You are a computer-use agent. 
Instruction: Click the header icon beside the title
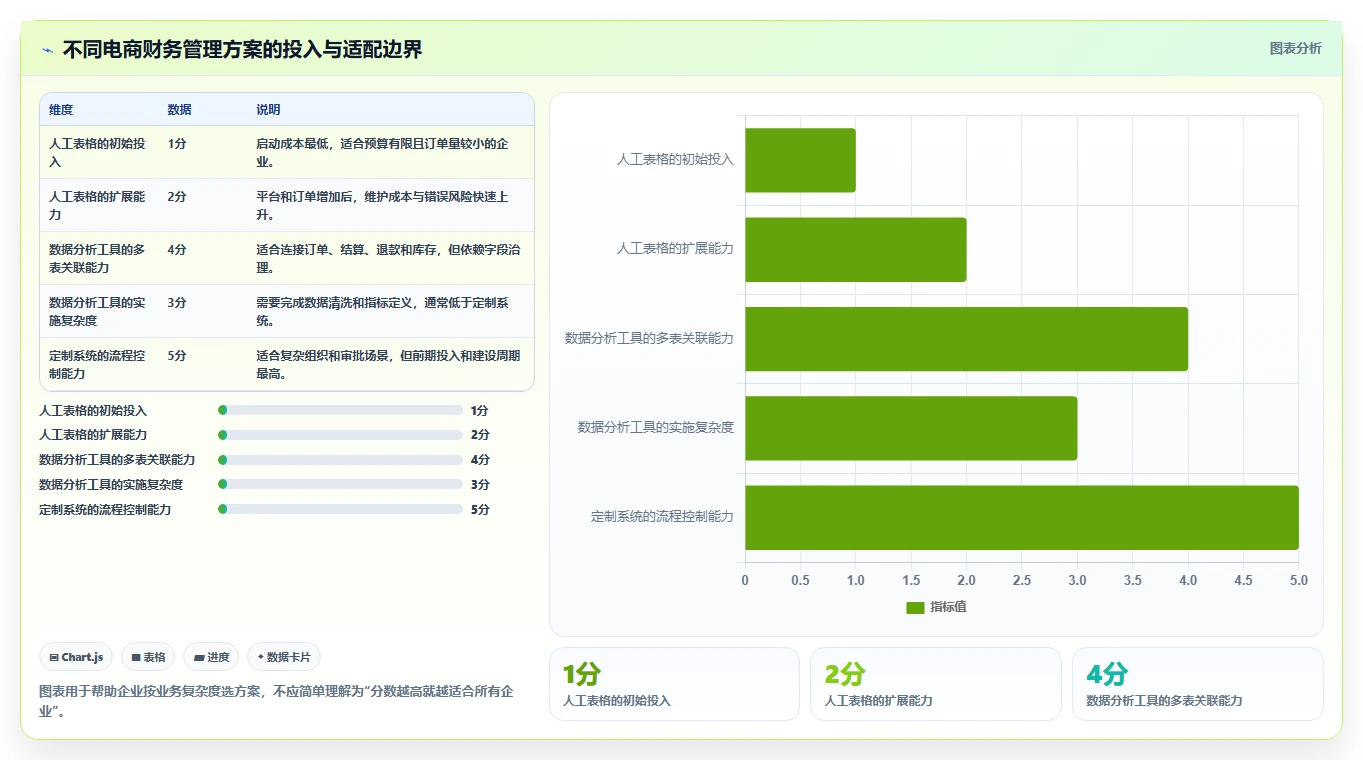pos(48,50)
